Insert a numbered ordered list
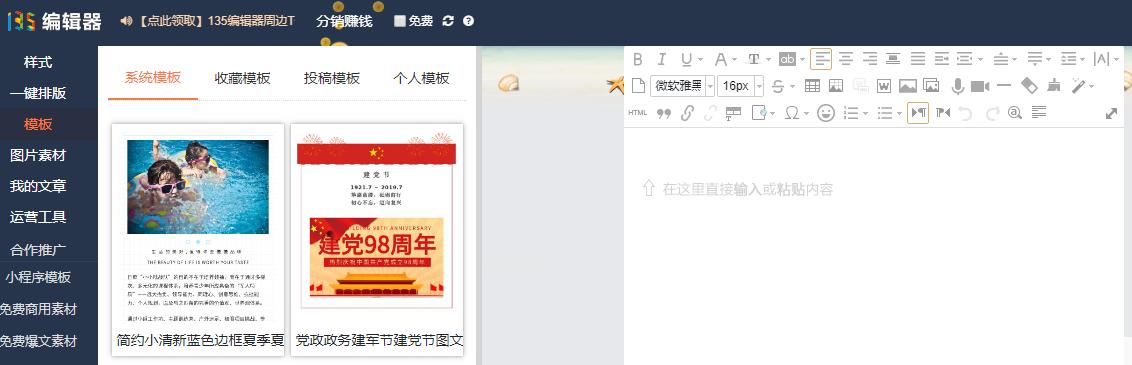The width and height of the screenshot is (1132, 365). coord(852,113)
